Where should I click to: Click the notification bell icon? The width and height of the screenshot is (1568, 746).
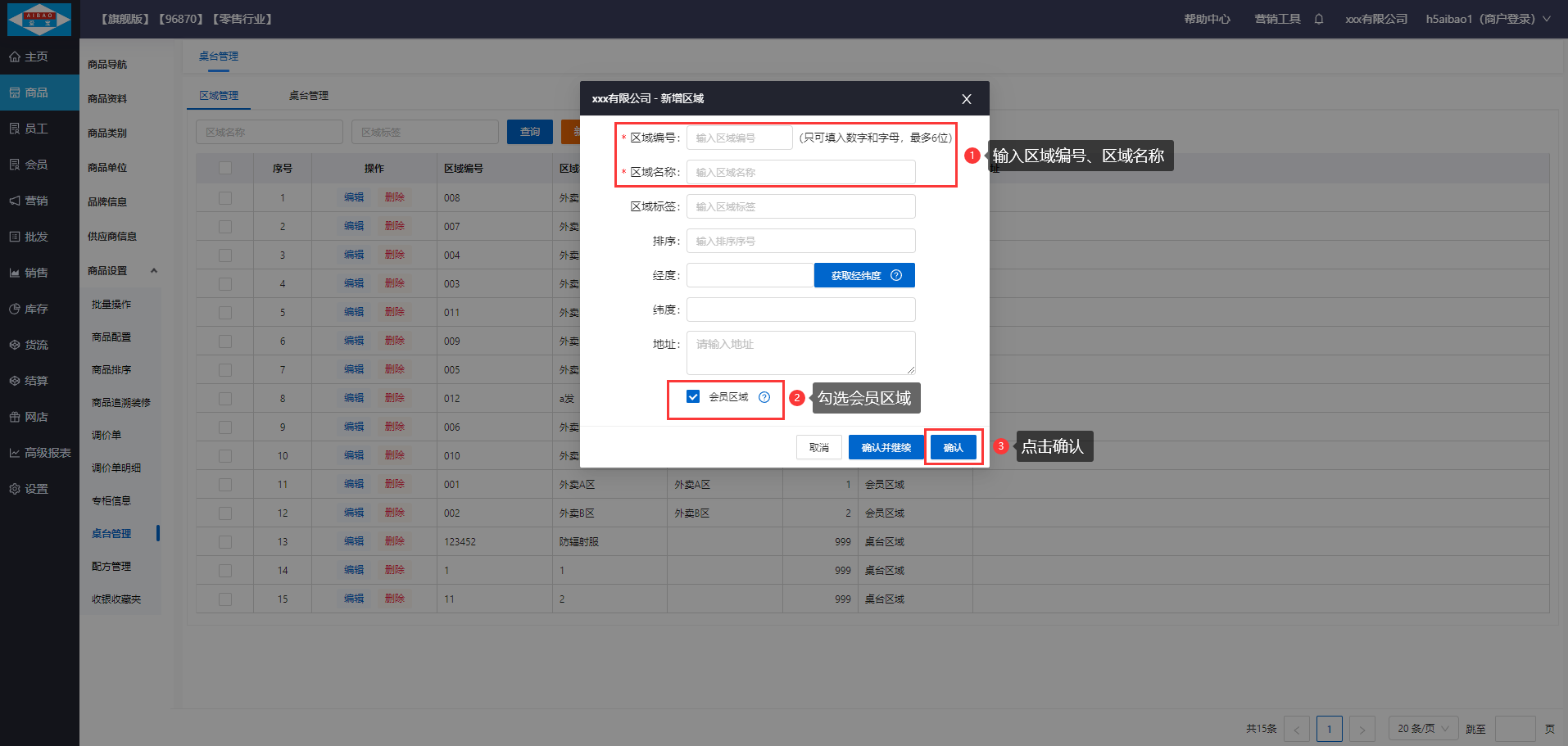(1319, 19)
